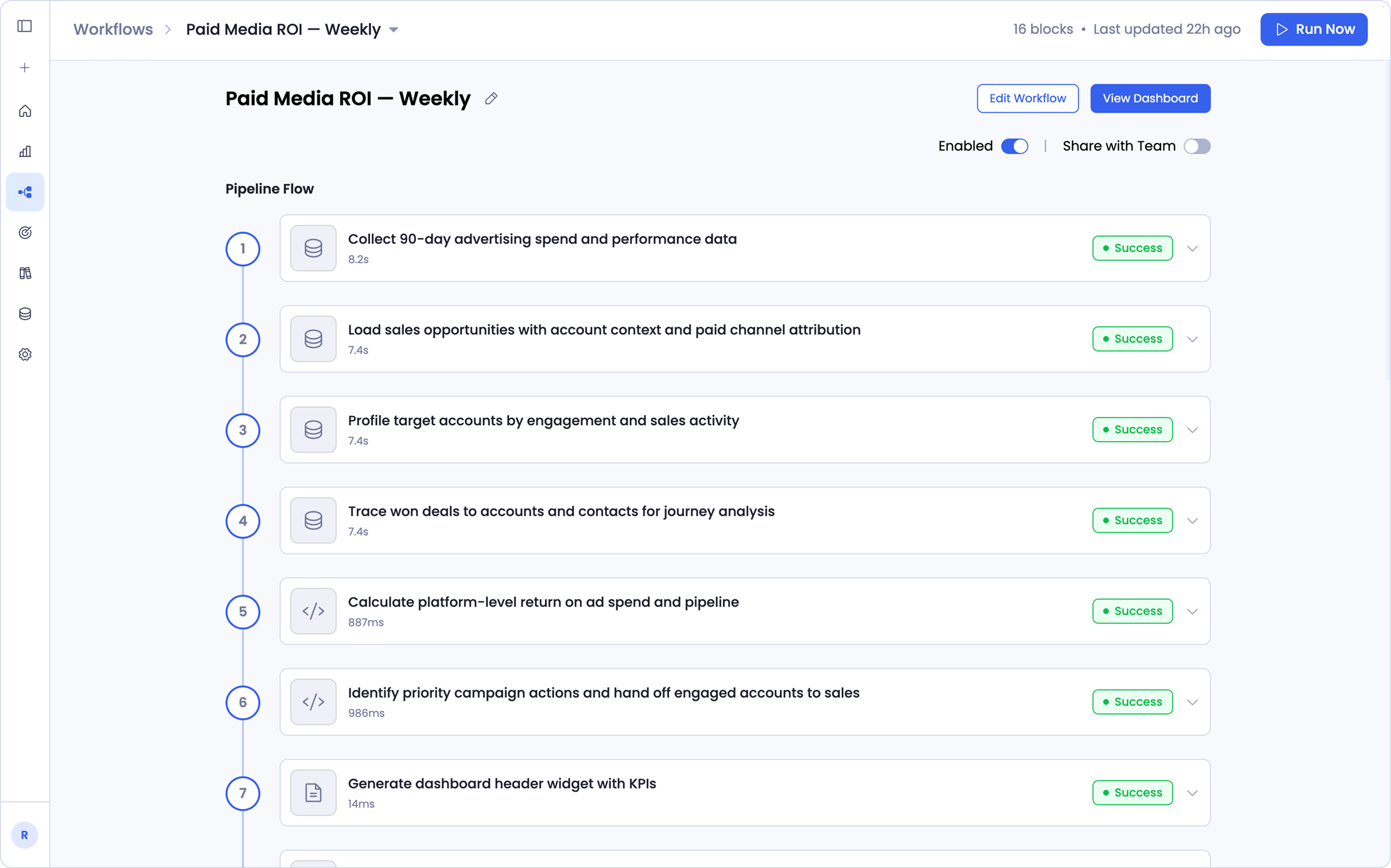This screenshot has height=868, width=1391.
Task: Expand the Load sales opportunities step
Action: point(1192,339)
